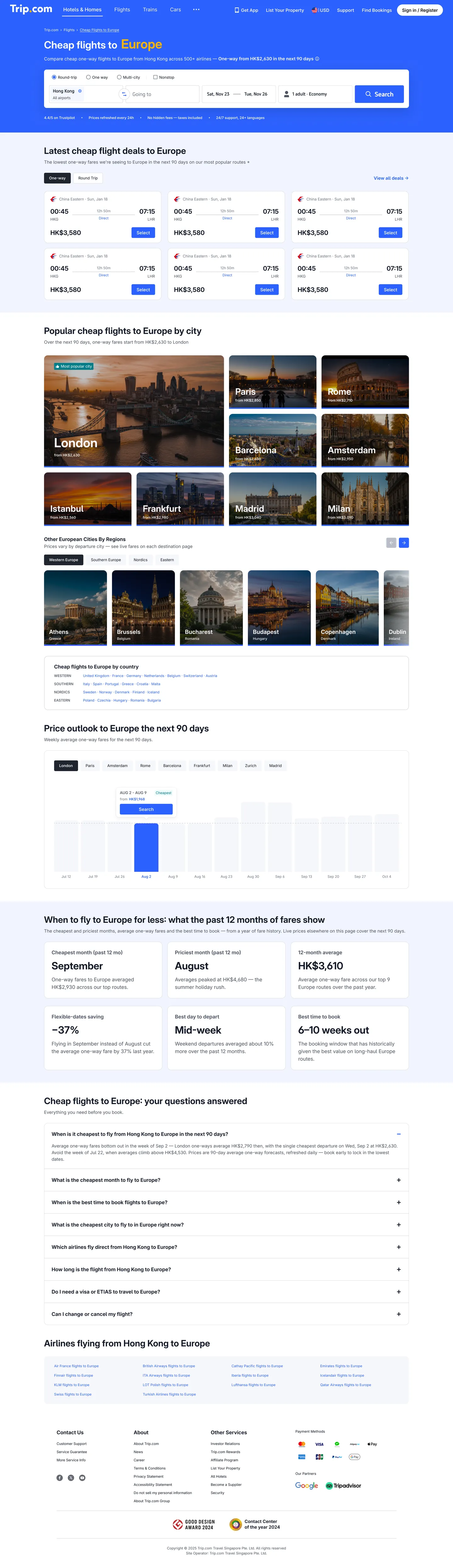Click the Google partner logo

306,1485
